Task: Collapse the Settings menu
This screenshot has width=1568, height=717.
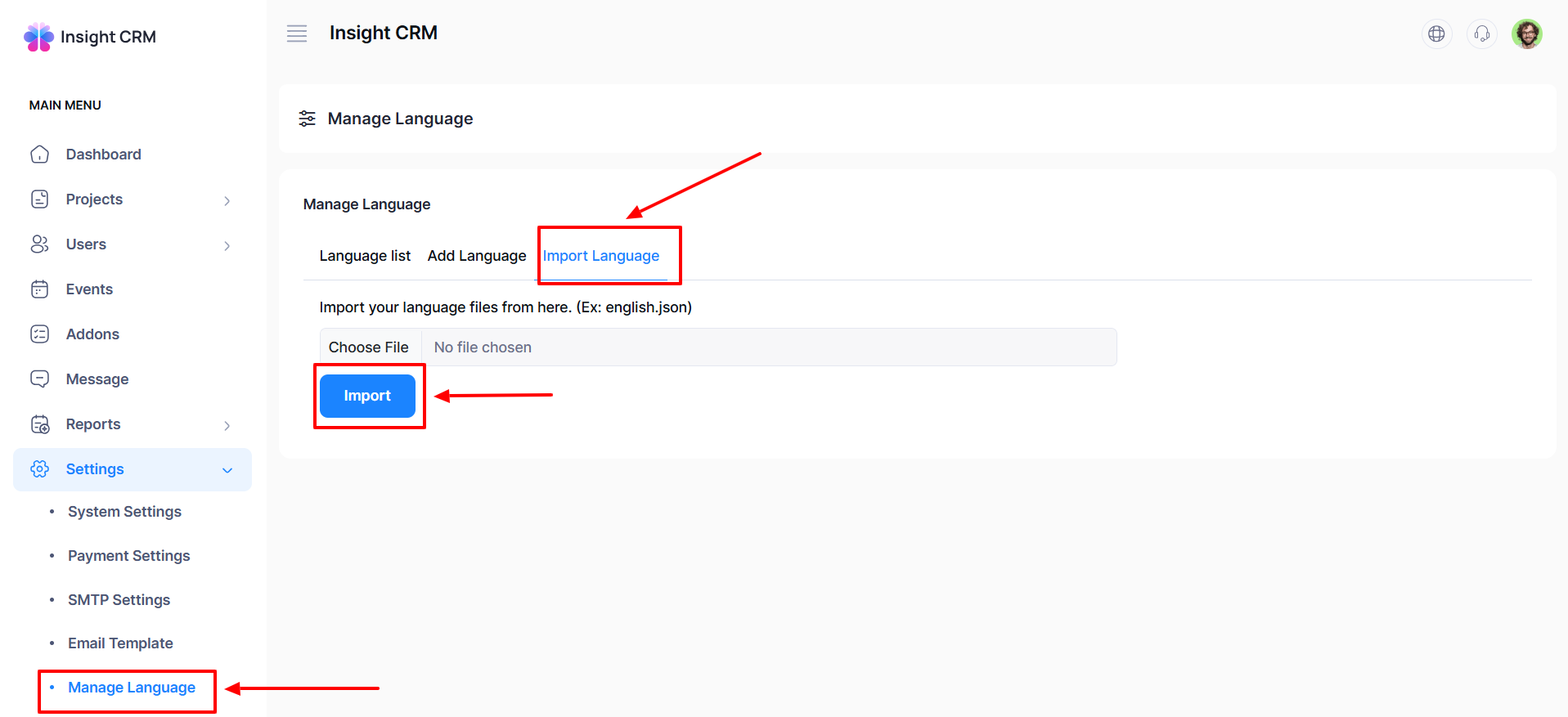Action: 227,470
